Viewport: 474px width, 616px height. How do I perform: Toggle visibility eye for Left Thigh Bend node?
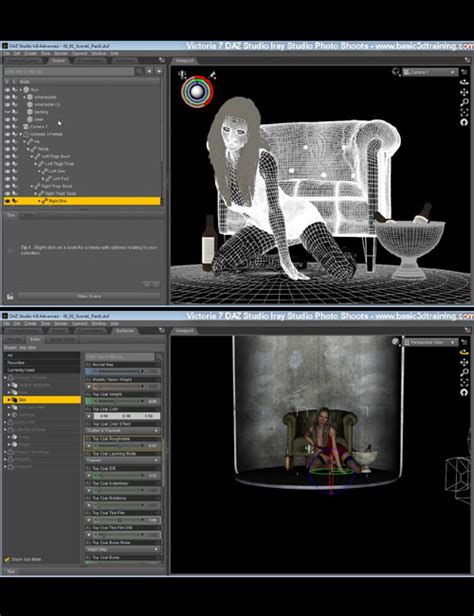pos(7,156)
